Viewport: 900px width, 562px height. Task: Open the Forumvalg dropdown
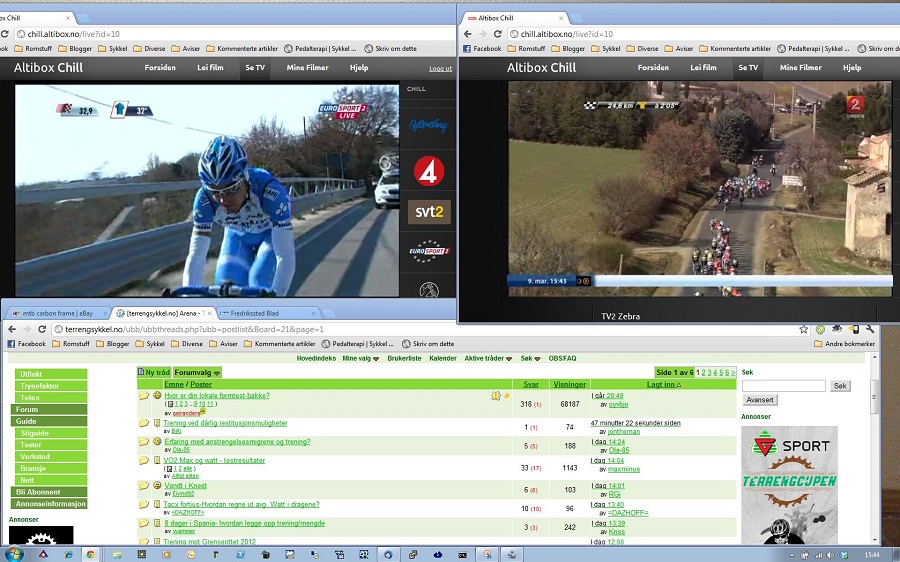click(x=197, y=373)
